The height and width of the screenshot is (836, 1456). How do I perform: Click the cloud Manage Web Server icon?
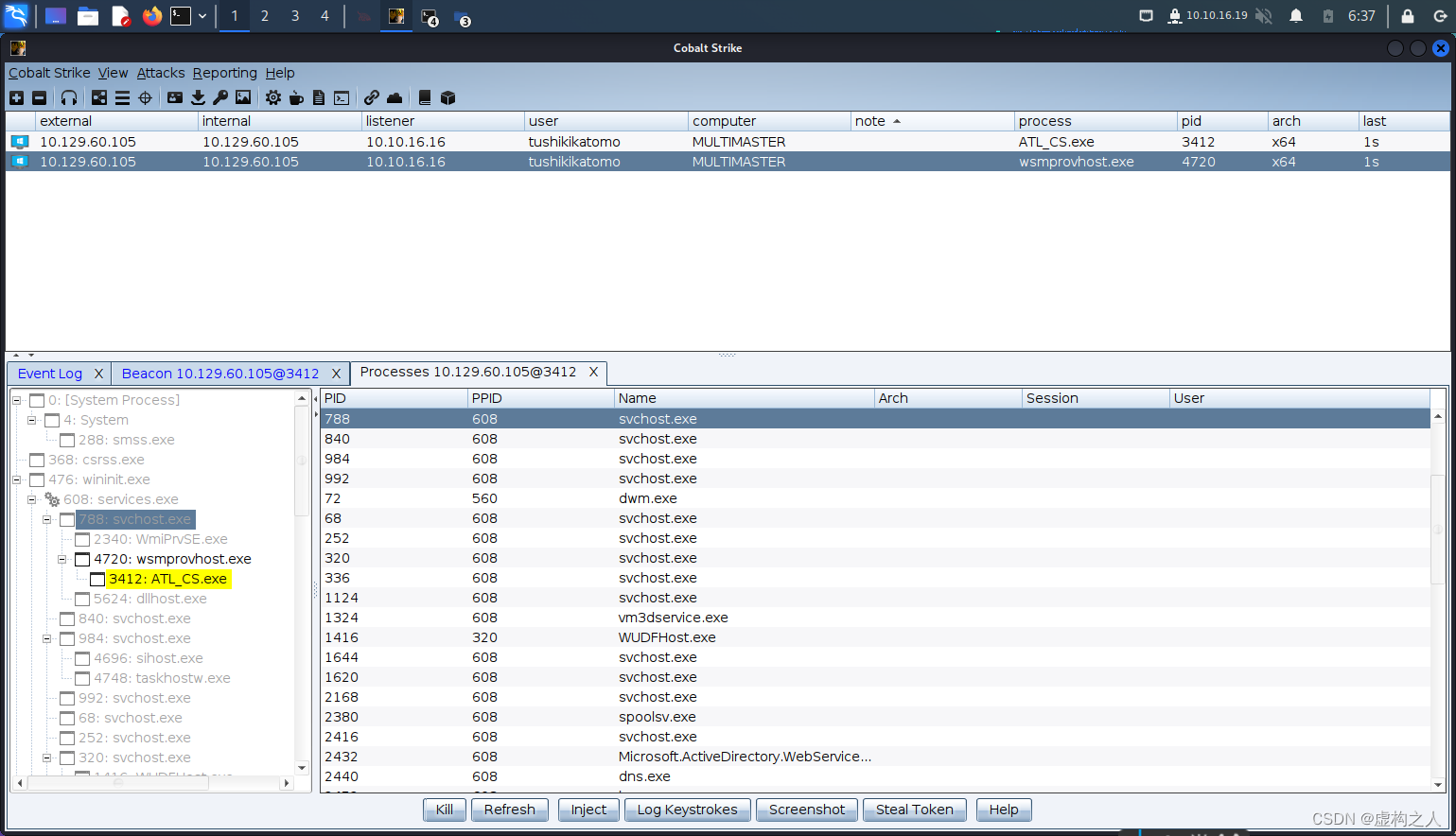click(395, 97)
